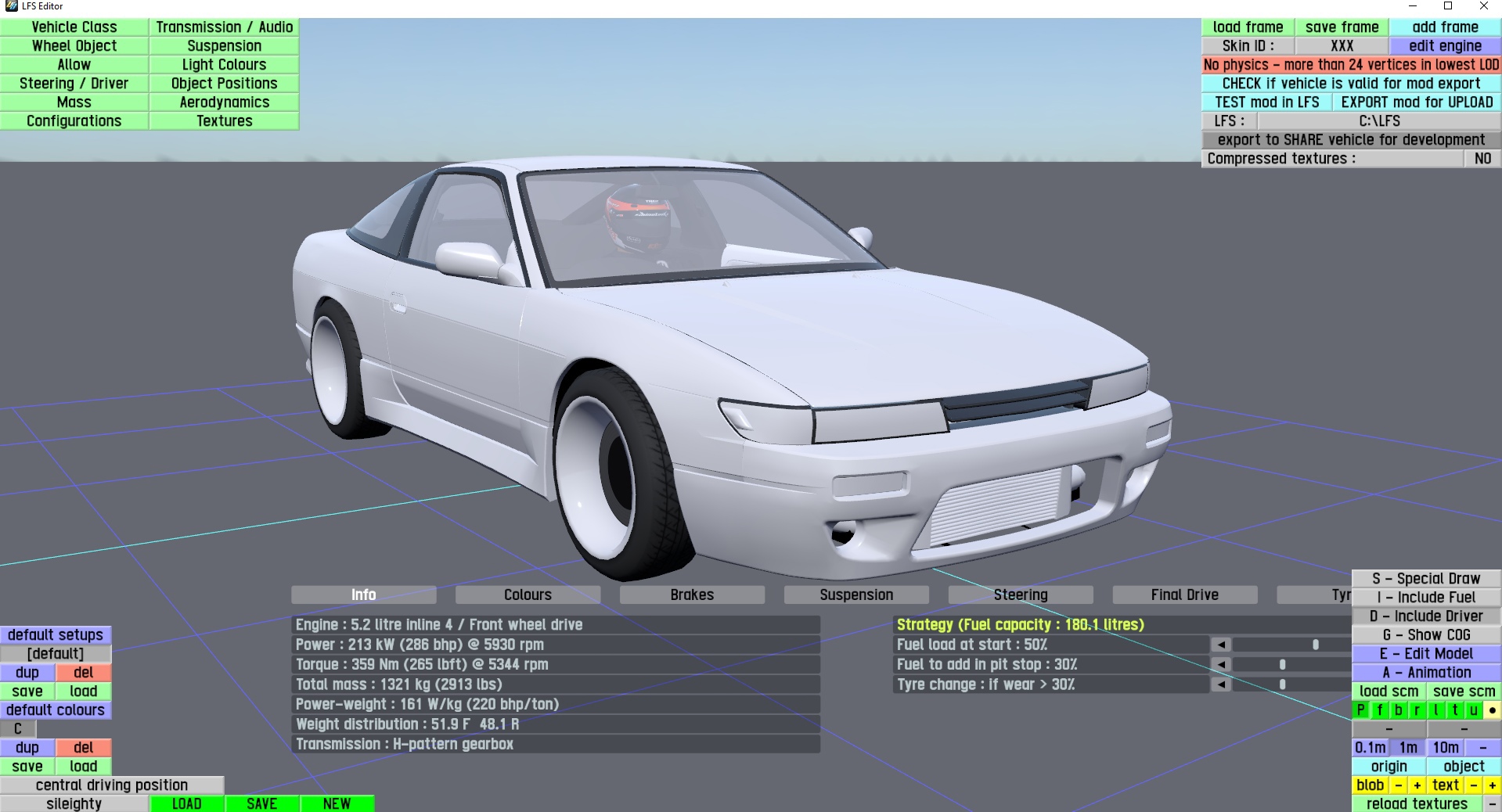This screenshot has width=1502, height=812.
Task: Click the LFS path field C:\LFS
Action: tap(1380, 121)
